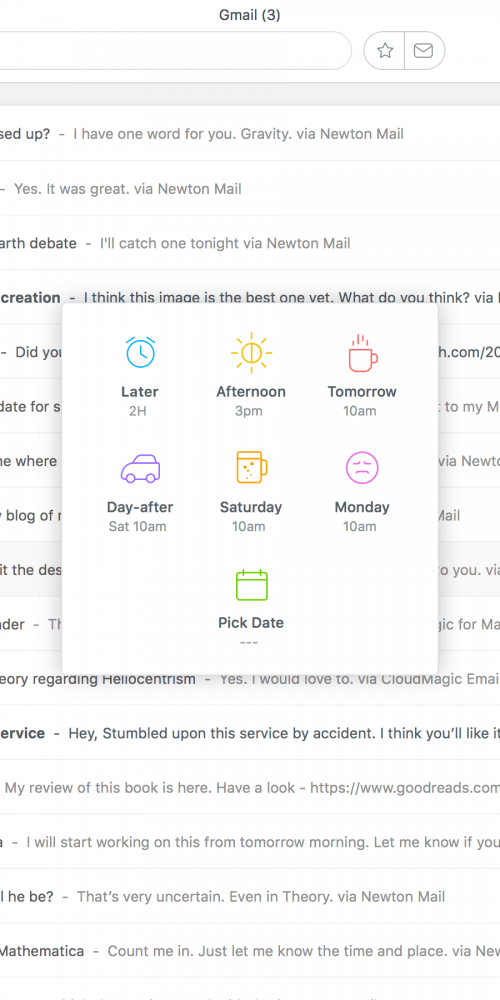The width and height of the screenshot is (500, 1000).
Task: Snooze with the Later alarm clock icon
Action: pyautogui.click(x=140, y=352)
